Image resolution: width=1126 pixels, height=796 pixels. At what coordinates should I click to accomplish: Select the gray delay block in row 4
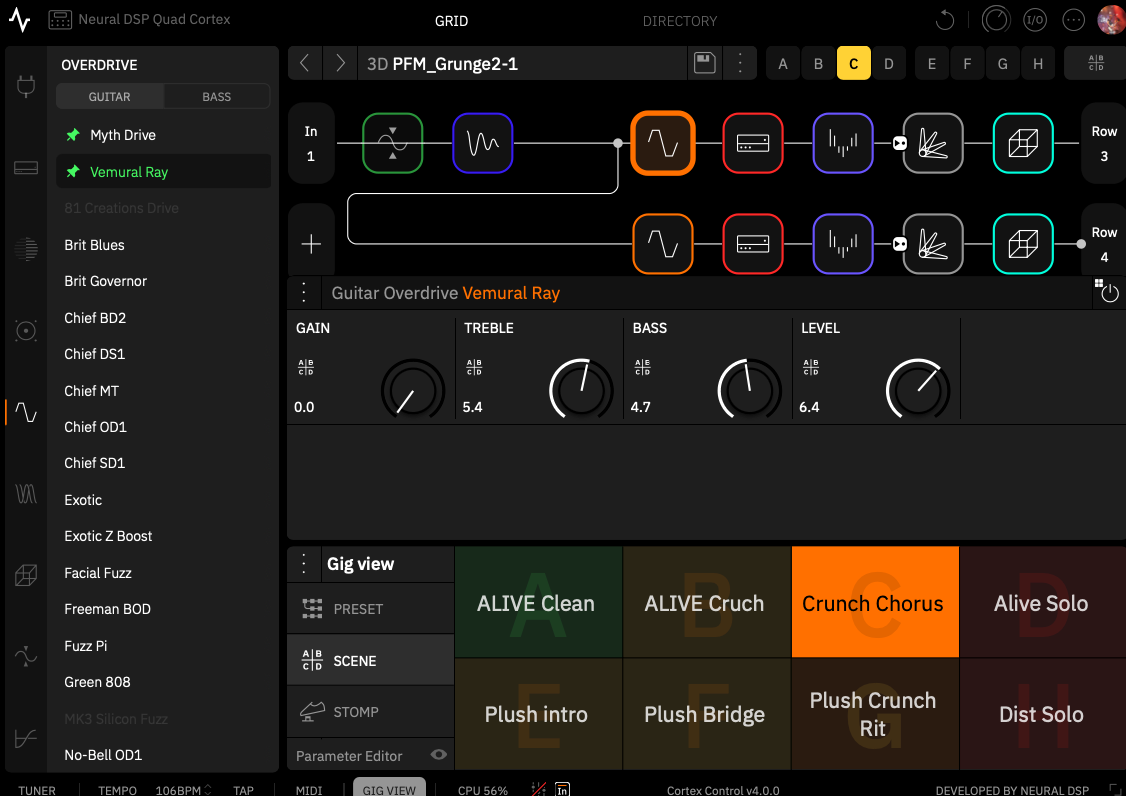click(933, 244)
